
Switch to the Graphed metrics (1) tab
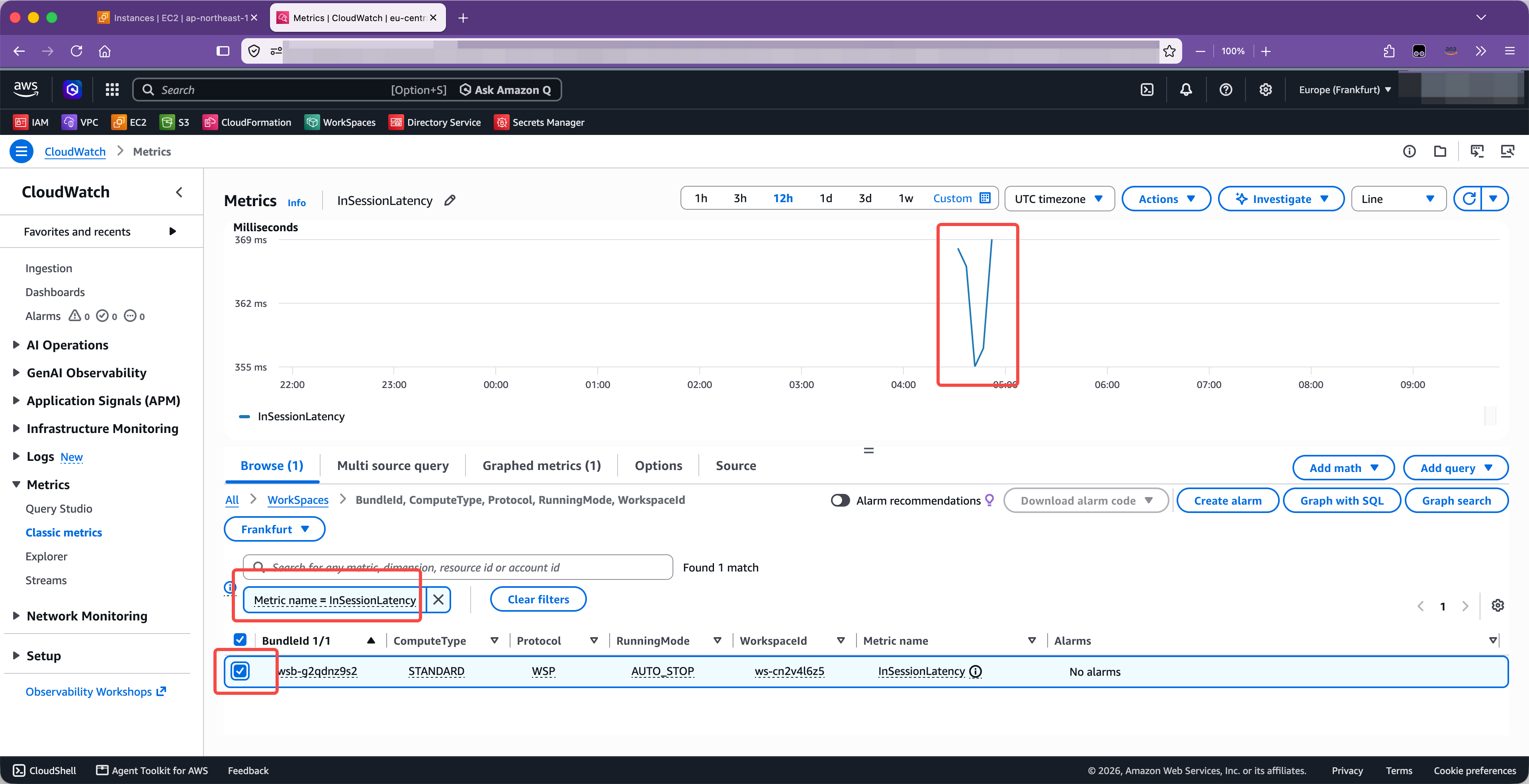(542, 466)
